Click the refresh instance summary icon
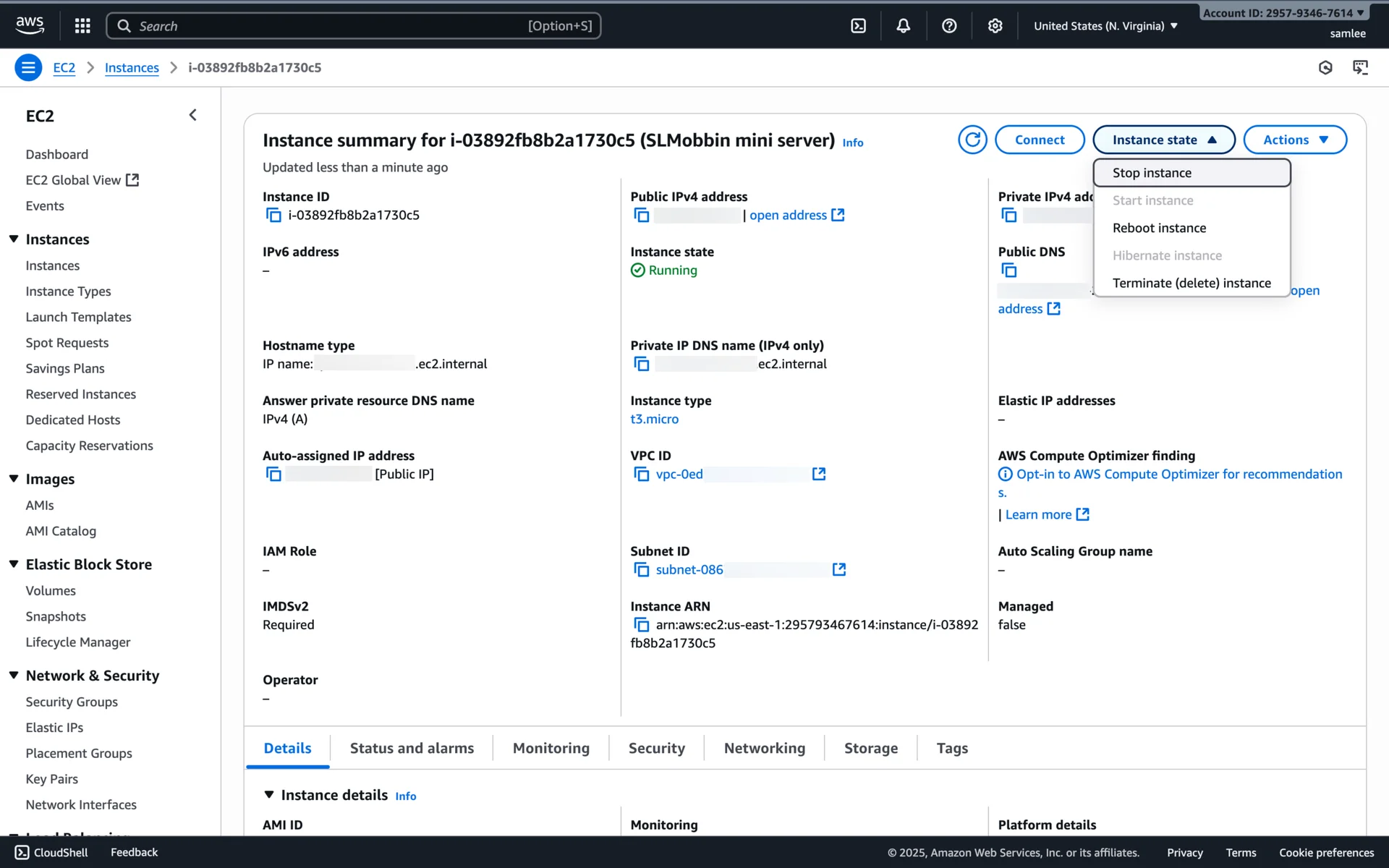The height and width of the screenshot is (868, 1389). click(972, 140)
